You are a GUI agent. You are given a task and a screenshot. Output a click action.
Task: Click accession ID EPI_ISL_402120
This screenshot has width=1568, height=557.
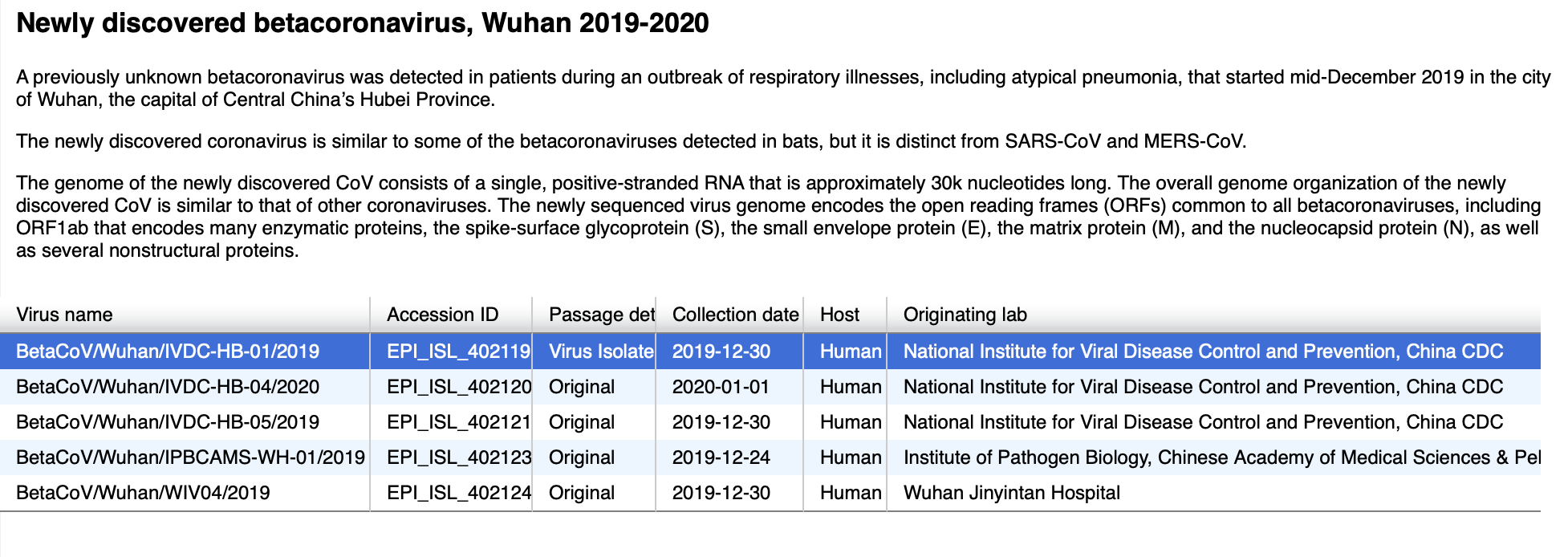pyautogui.click(x=457, y=387)
